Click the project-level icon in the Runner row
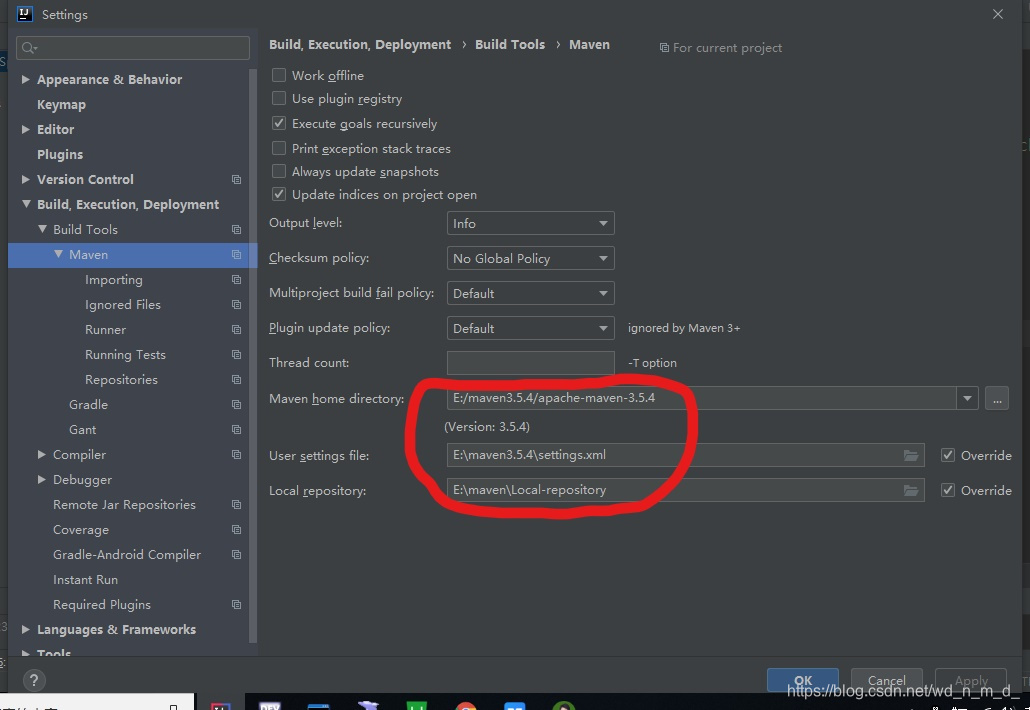This screenshot has height=710, width=1030. pyautogui.click(x=236, y=329)
